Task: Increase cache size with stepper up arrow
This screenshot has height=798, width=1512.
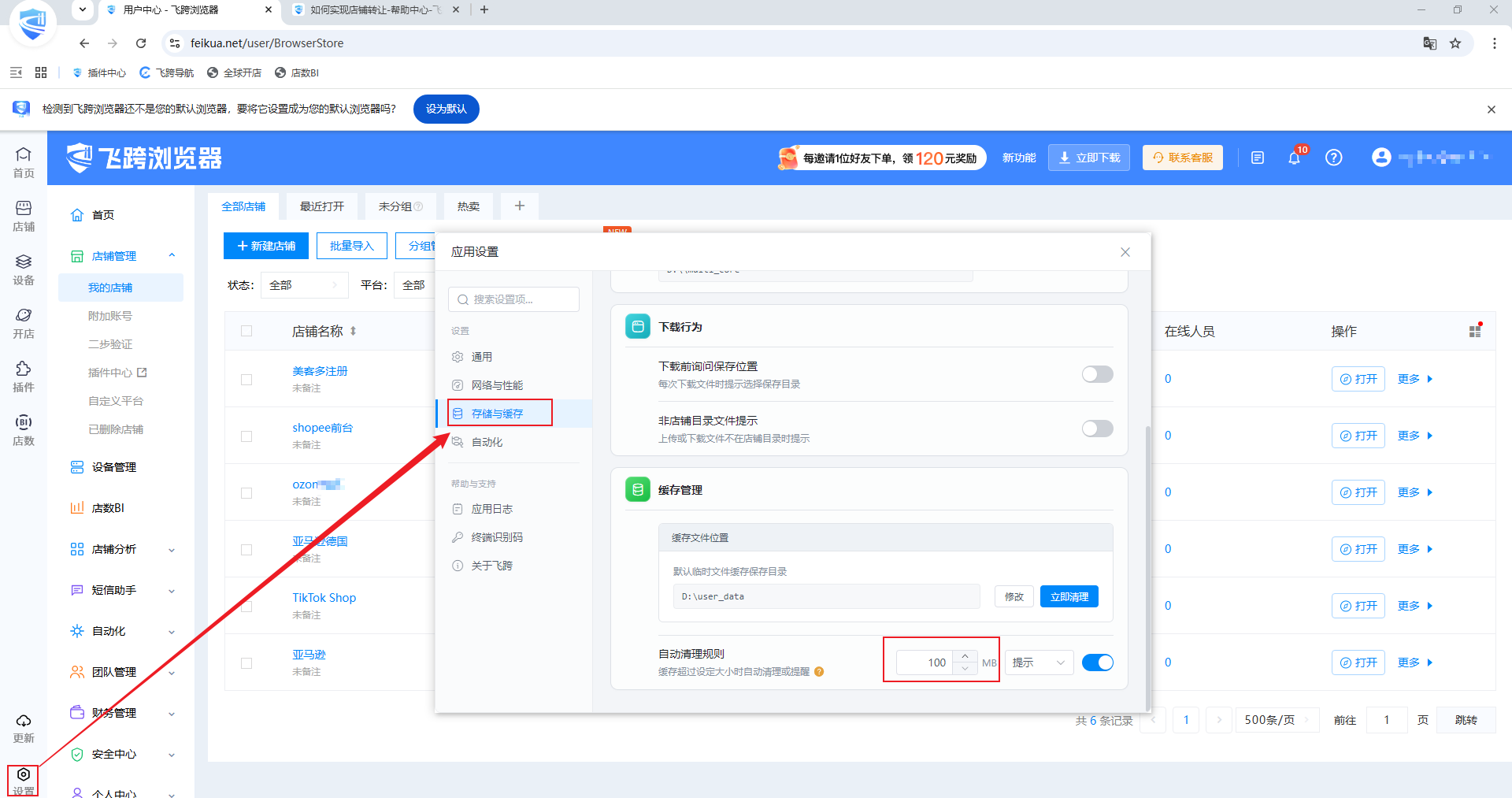Action: point(965,656)
